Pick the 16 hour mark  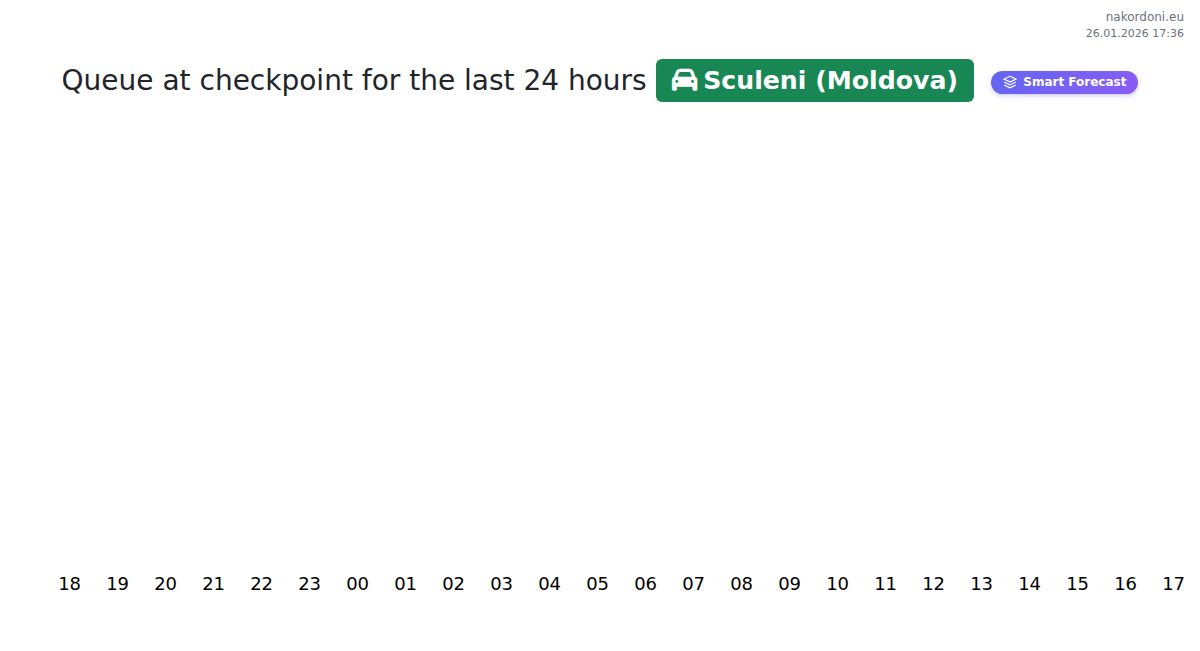coord(1126,584)
